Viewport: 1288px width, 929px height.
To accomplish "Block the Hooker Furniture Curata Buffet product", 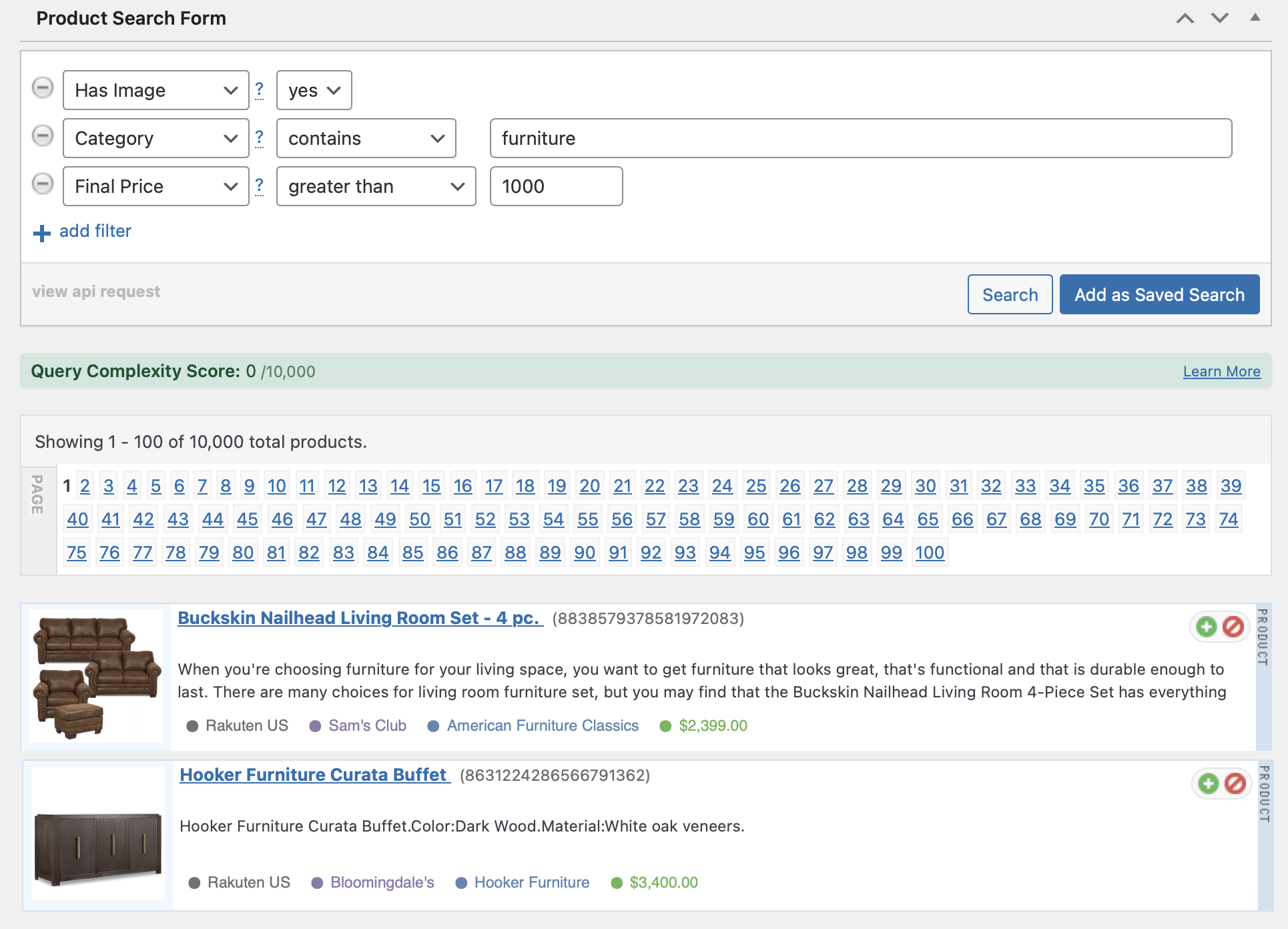I will click(1235, 784).
